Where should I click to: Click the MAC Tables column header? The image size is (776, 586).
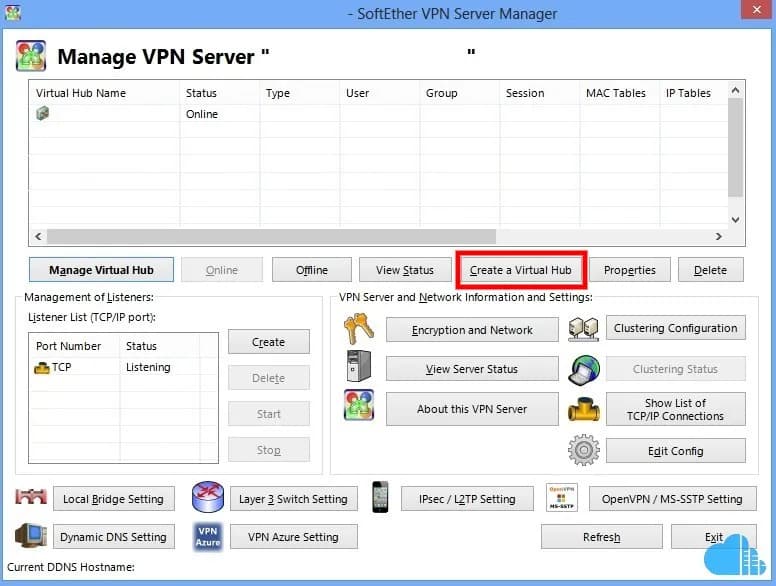pos(620,93)
